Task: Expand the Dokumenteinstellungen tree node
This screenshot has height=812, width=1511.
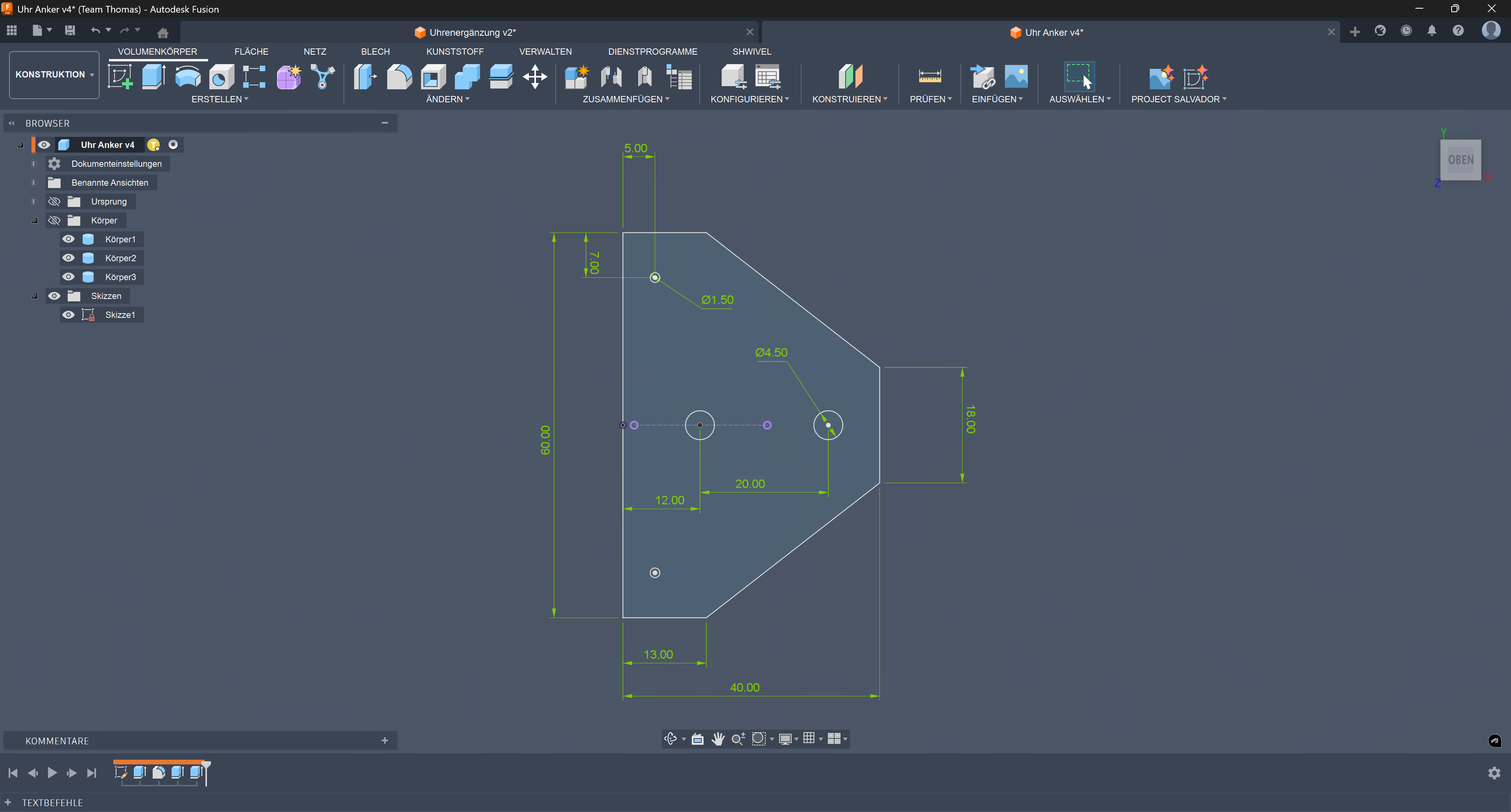Action: coord(34,164)
